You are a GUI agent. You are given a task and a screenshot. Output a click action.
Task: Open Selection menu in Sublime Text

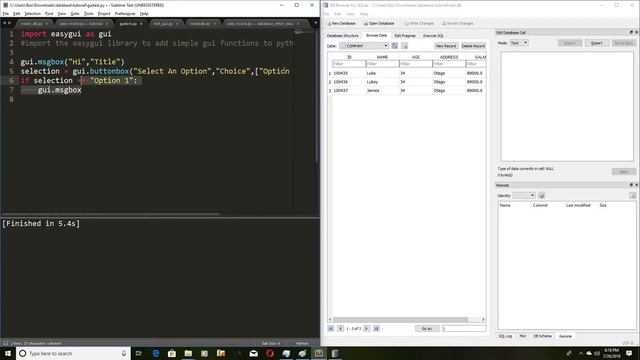tap(32, 13)
